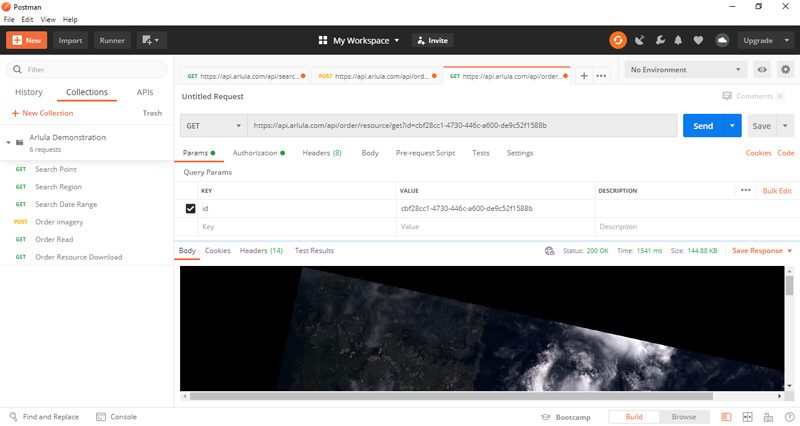Open notifications bell icon
This screenshot has width=800, height=426.
(x=678, y=40)
